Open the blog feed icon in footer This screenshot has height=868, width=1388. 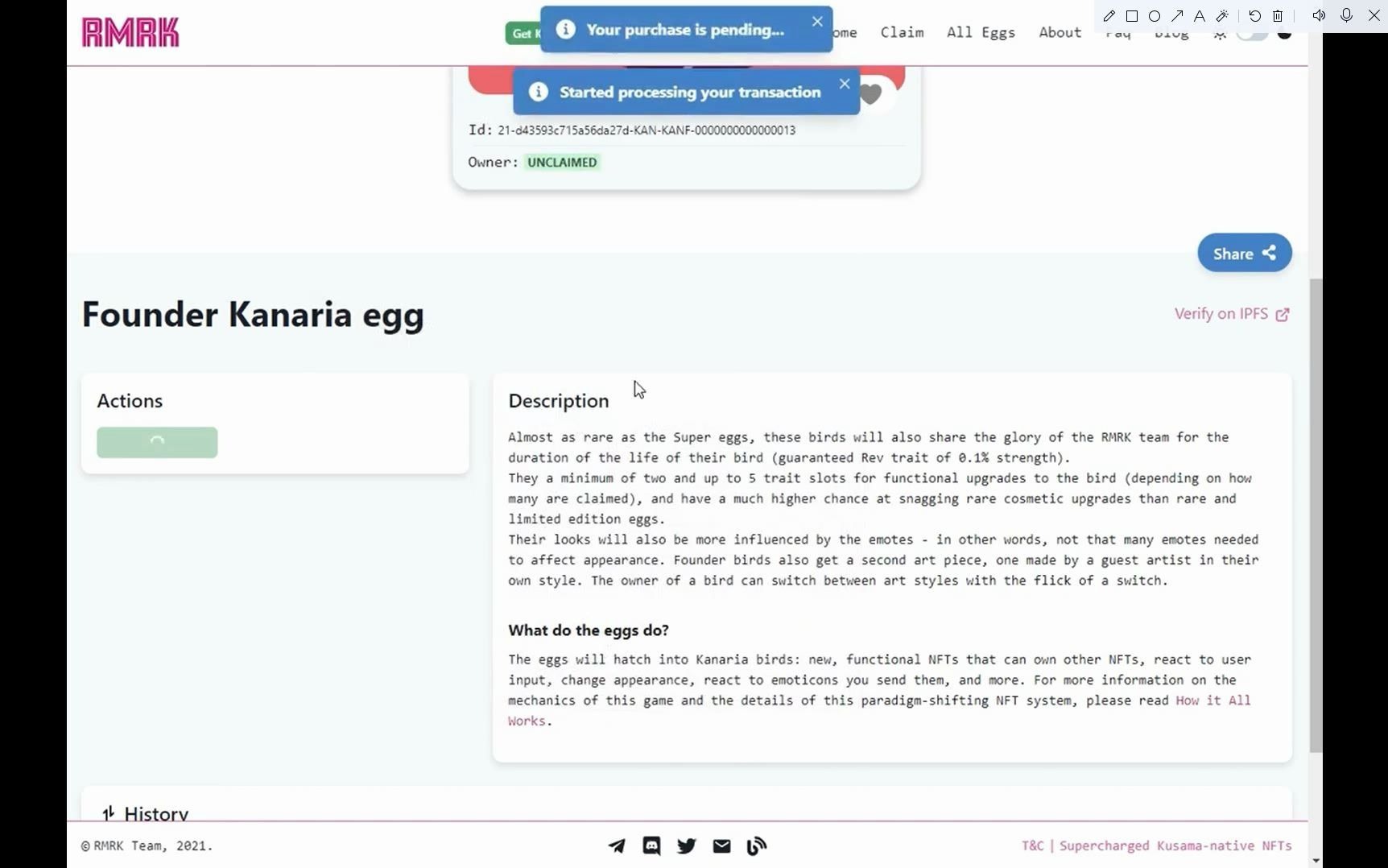point(757,845)
